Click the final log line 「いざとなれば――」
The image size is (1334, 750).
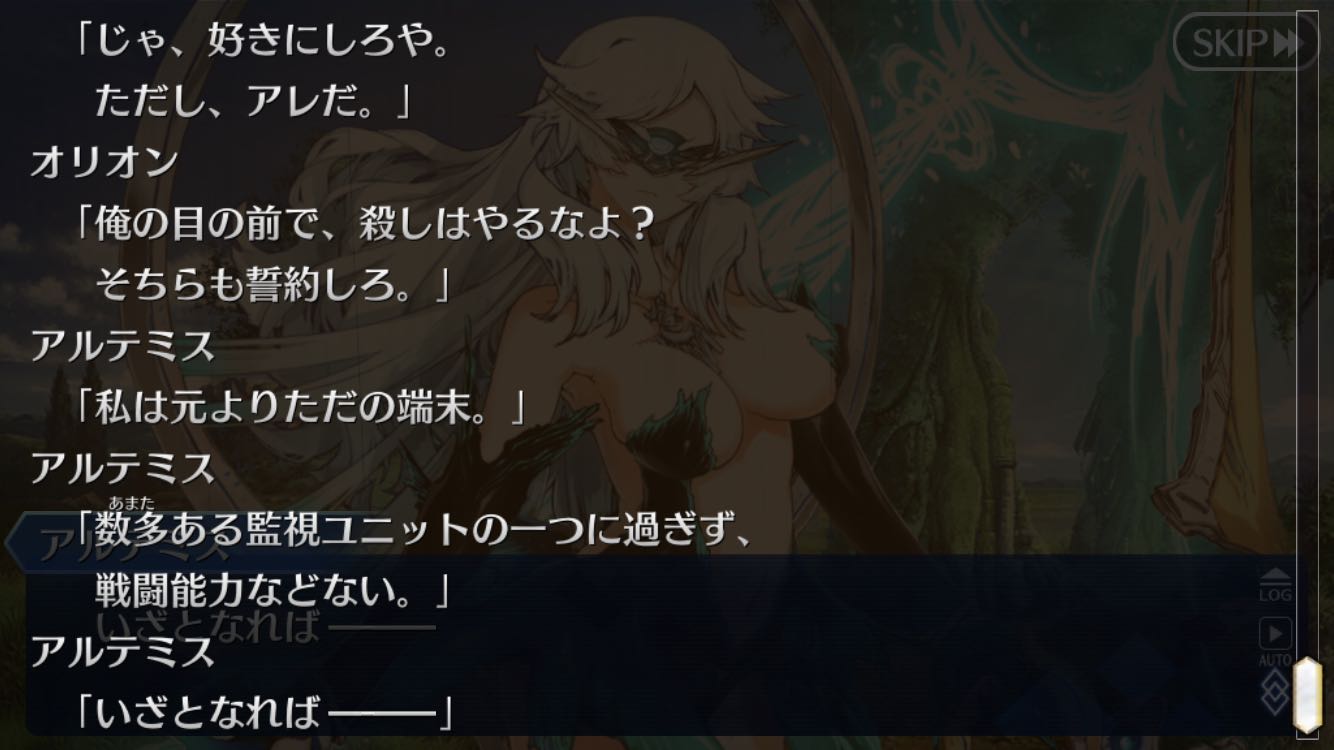(266, 712)
